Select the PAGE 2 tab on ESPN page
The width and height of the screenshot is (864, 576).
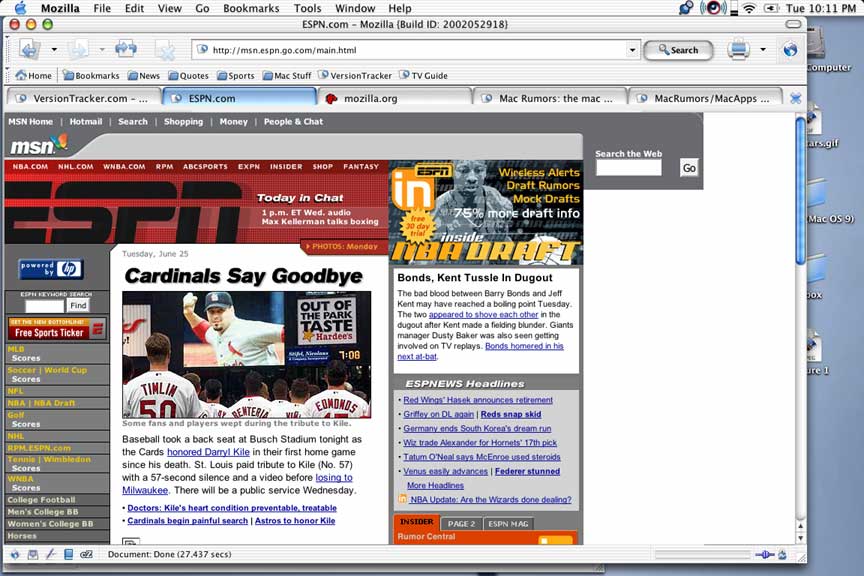[x=461, y=524]
